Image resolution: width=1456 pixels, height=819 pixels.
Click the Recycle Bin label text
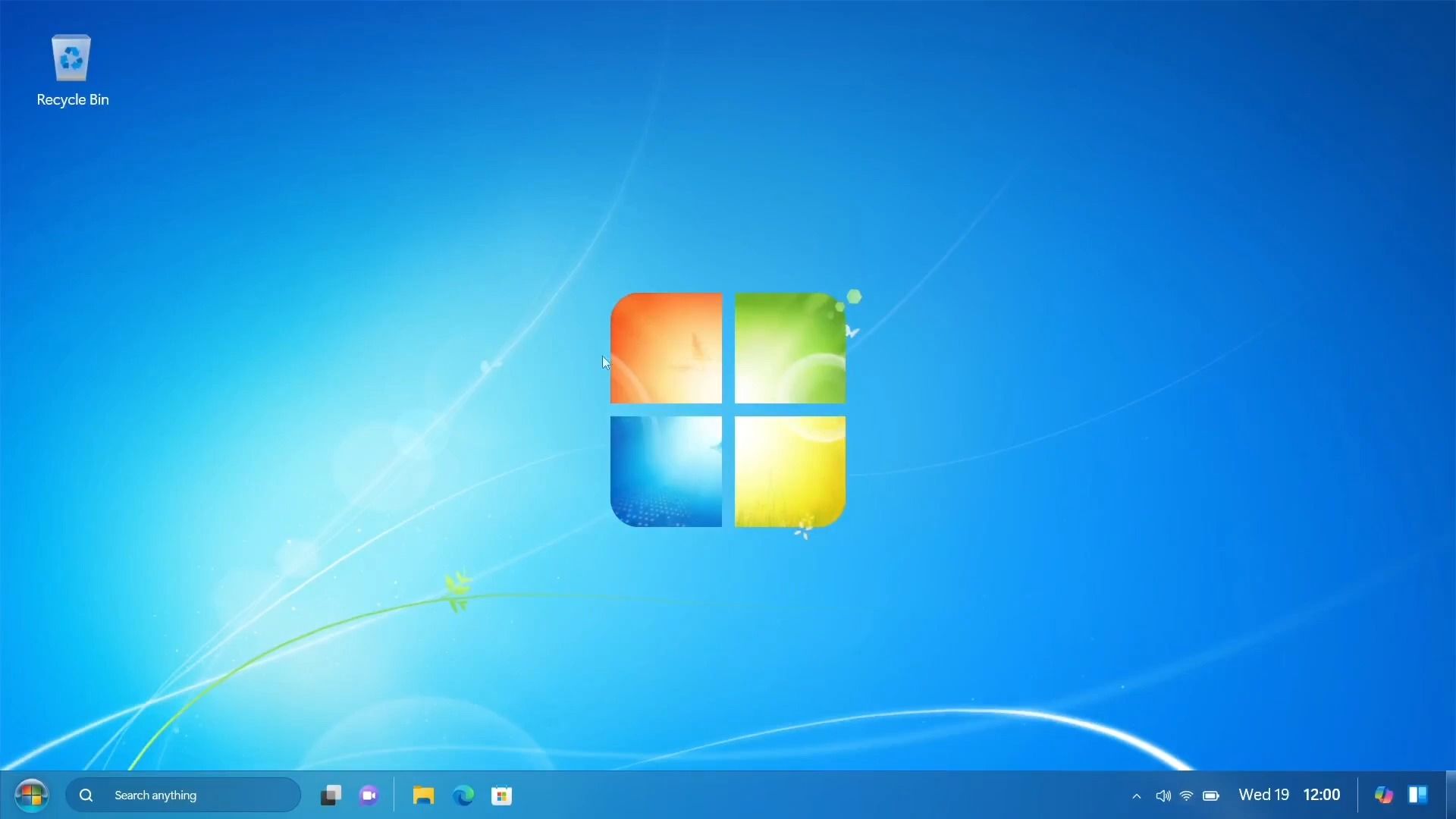point(72,99)
